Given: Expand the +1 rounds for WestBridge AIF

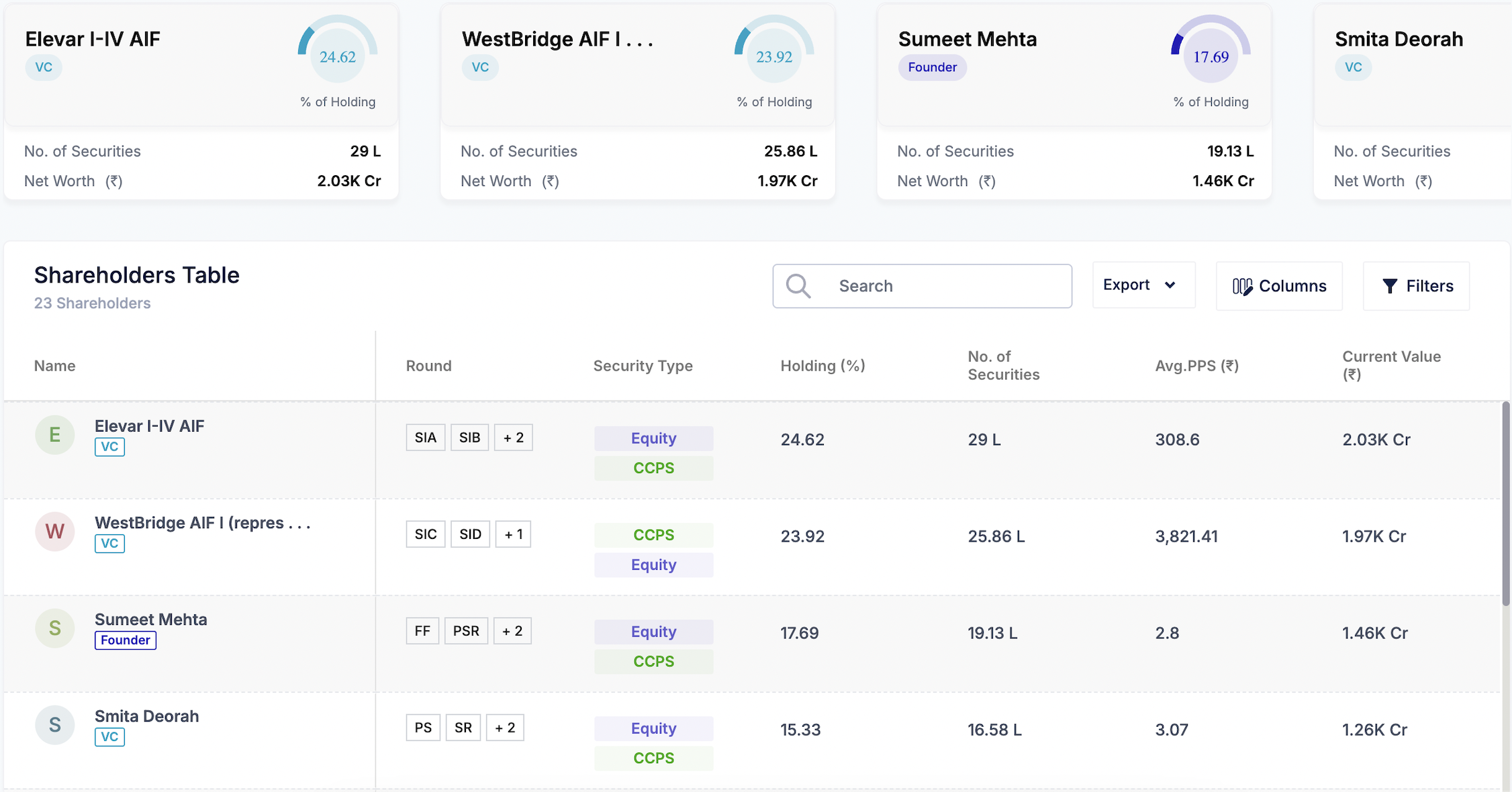Looking at the screenshot, I should coord(513,534).
